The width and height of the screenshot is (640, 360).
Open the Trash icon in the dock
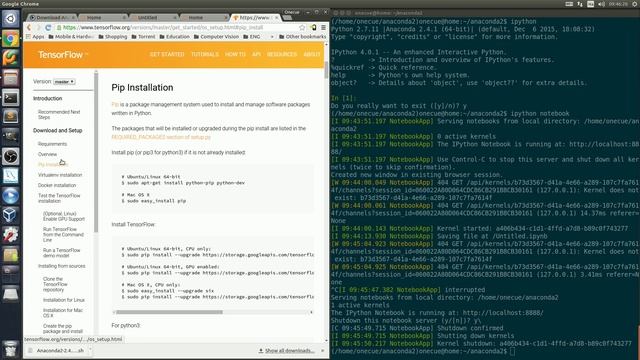pos(11,349)
